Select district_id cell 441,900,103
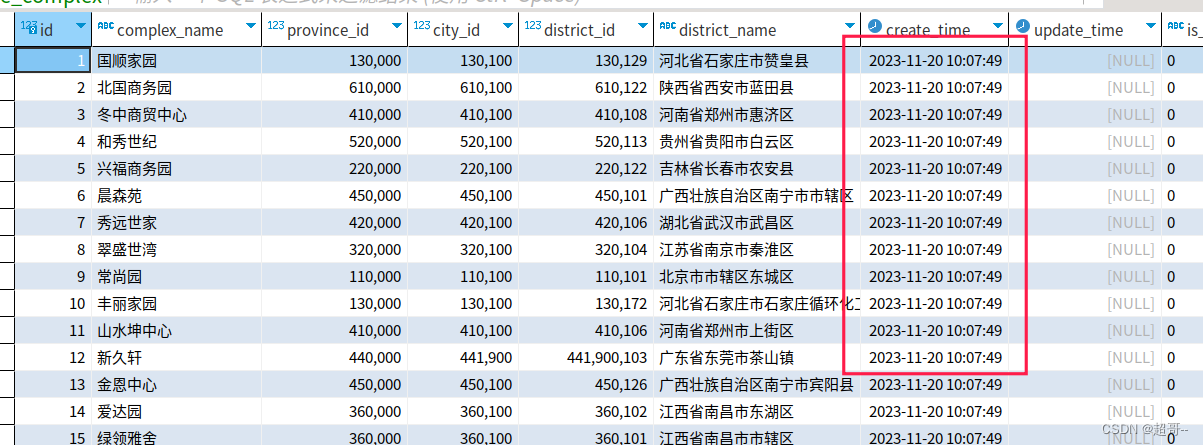The height and width of the screenshot is (445, 1203). pyautogui.click(x=586, y=358)
